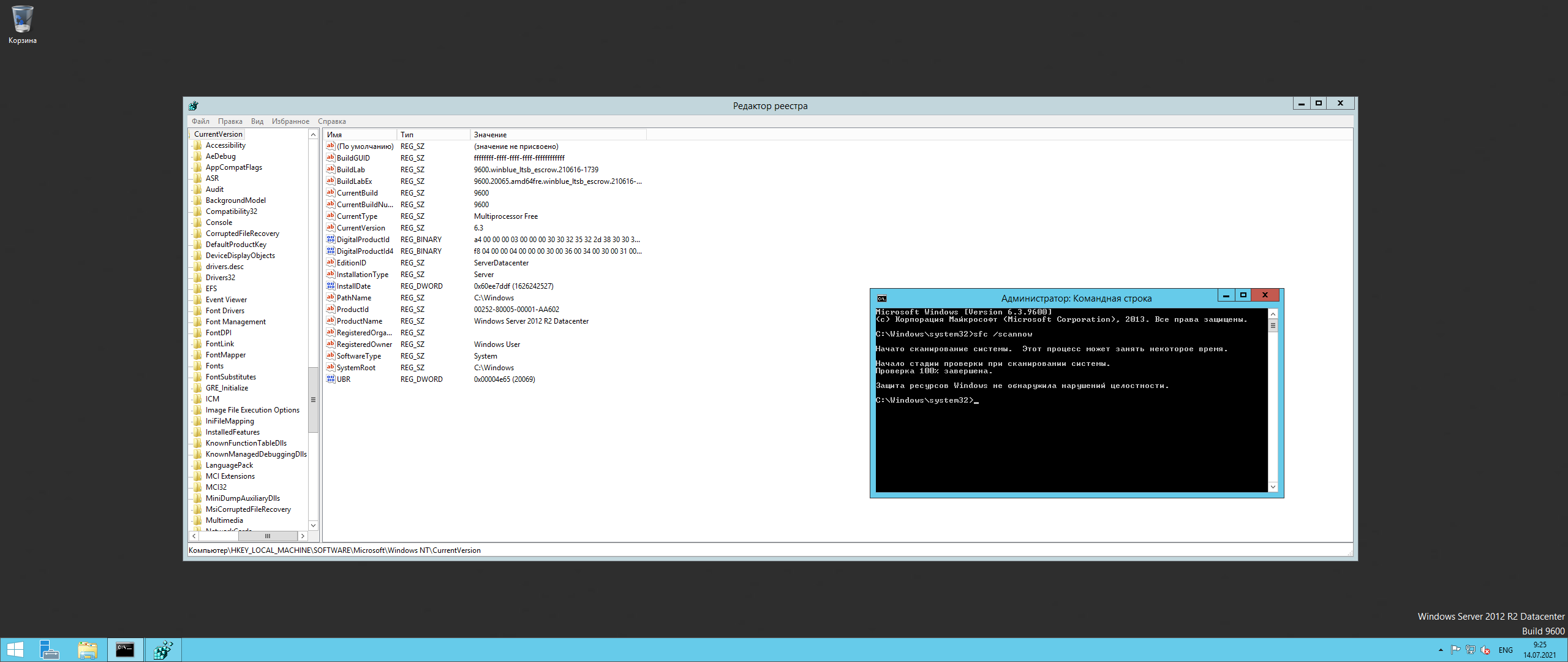Maximize the Command Prompt window
The width and height of the screenshot is (1568, 662).
click(1243, 295)
